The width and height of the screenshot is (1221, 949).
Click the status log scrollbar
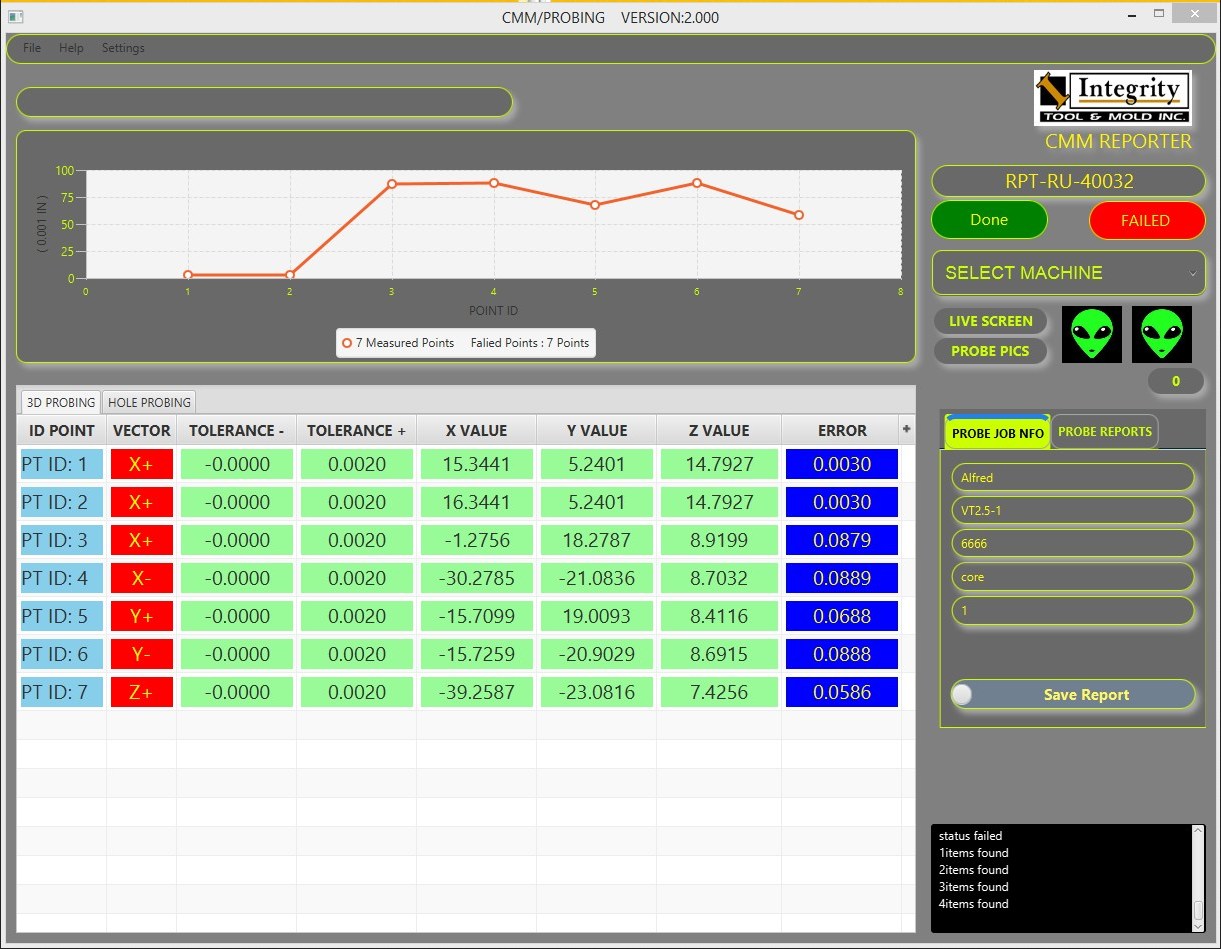1198,878
